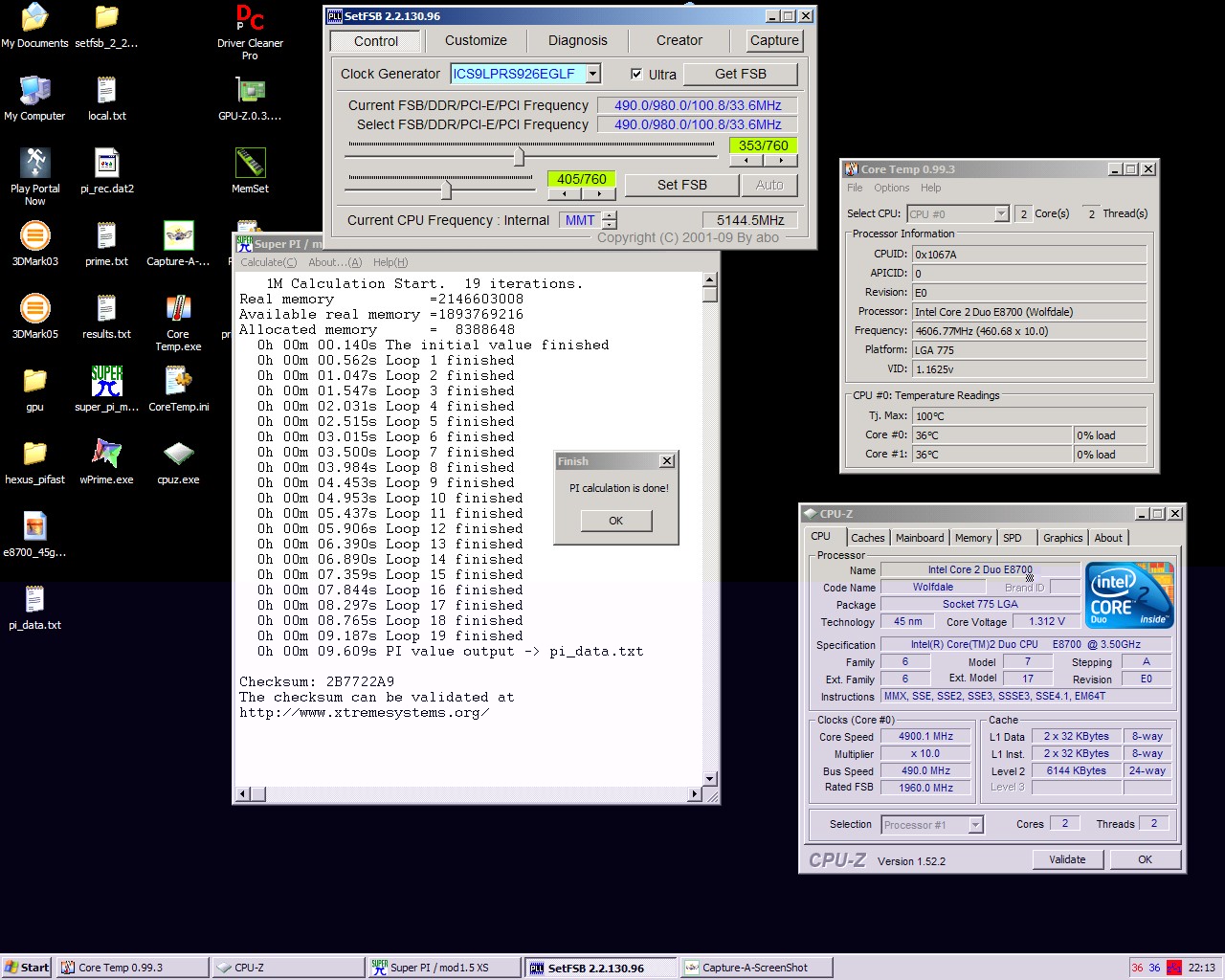Click the upper FSB slider thumb in SetFSB

click(x=519, y=155)
